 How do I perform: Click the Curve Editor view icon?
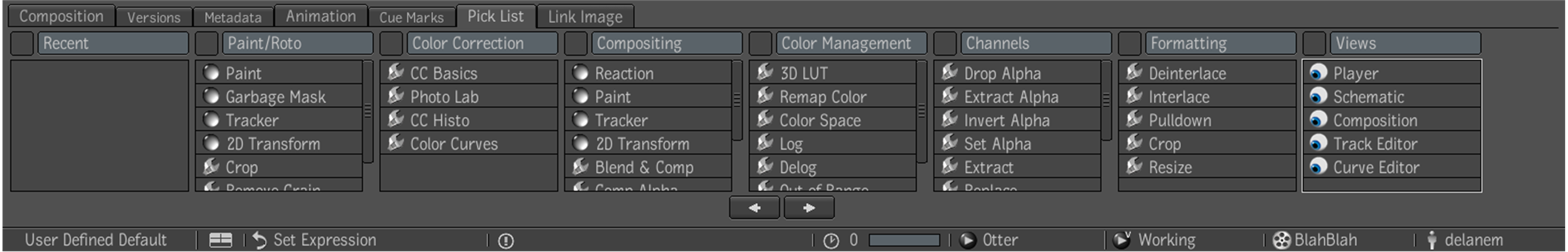coord(1318,167)
